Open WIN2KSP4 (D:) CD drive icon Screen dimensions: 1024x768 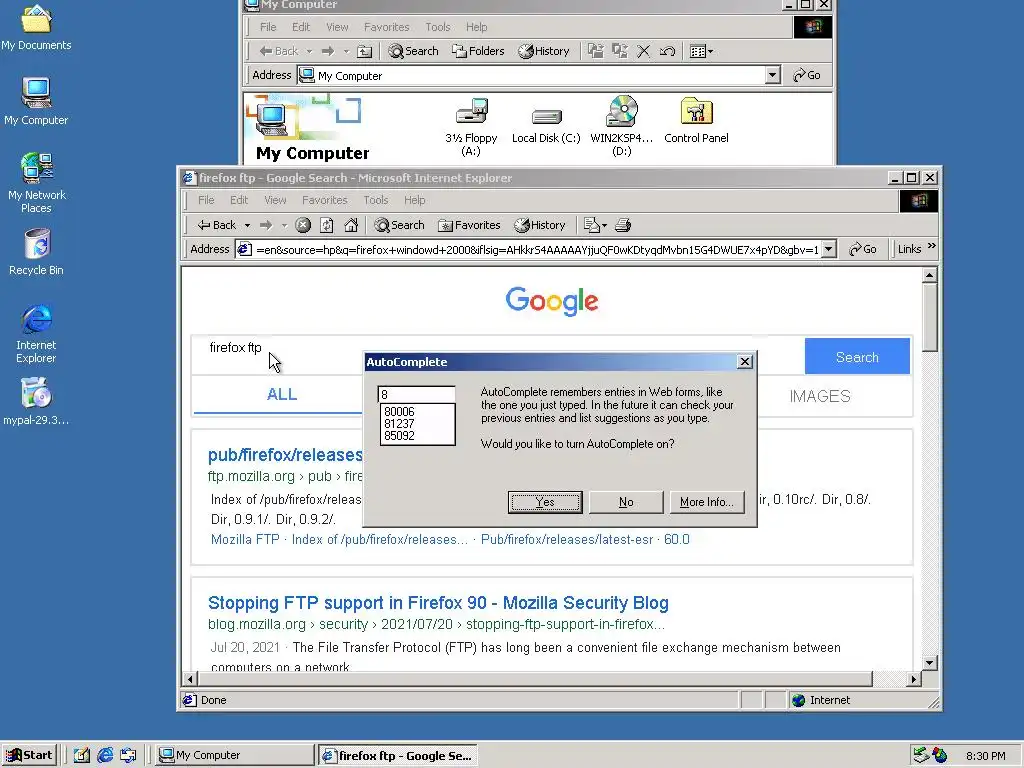[x=621, y=126]
